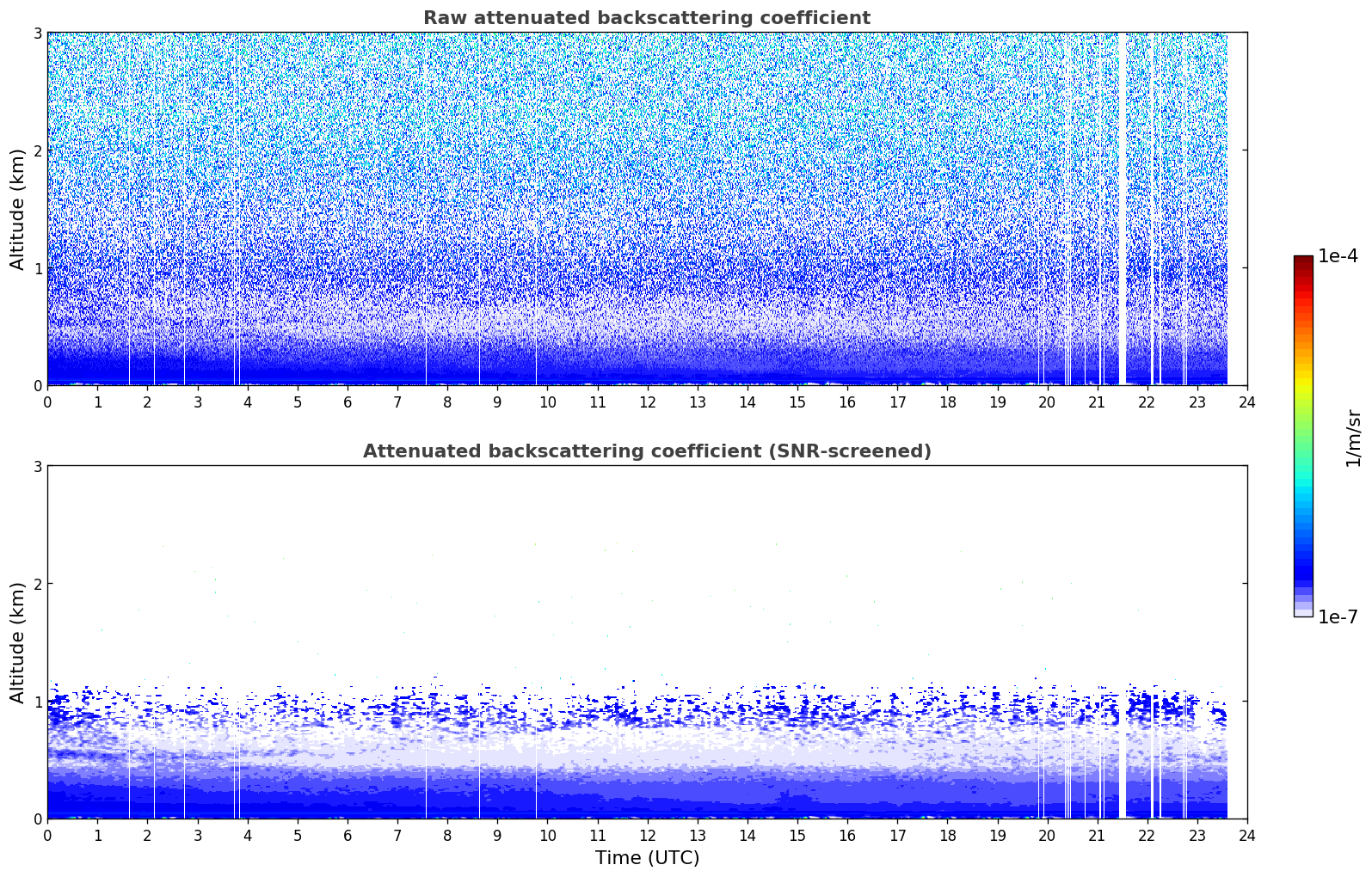The height and width of the screenshot is (877, 1372).
Task: Click inside the raw backscatter plot area
Action: (x=647, y=209)
